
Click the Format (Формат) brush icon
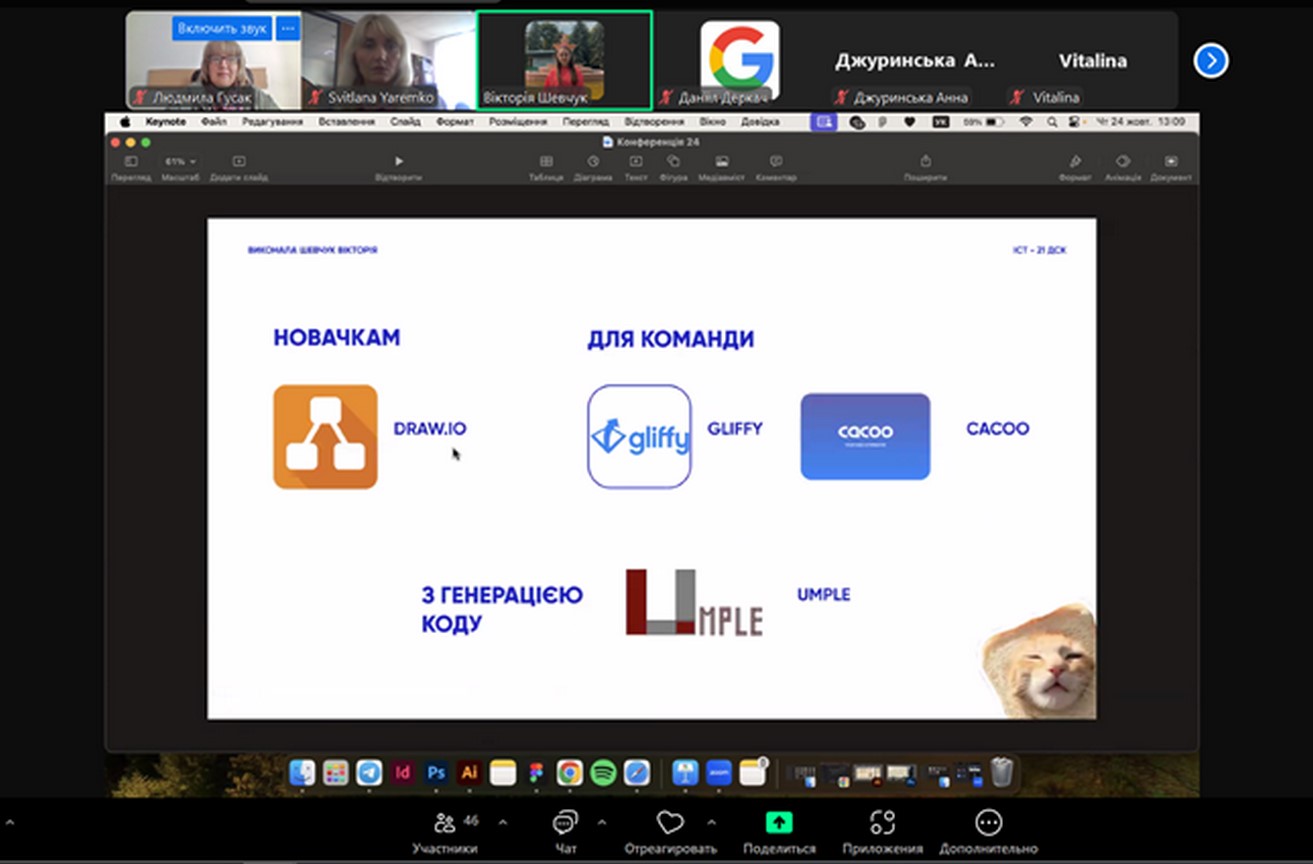(x=1075, y=161)
